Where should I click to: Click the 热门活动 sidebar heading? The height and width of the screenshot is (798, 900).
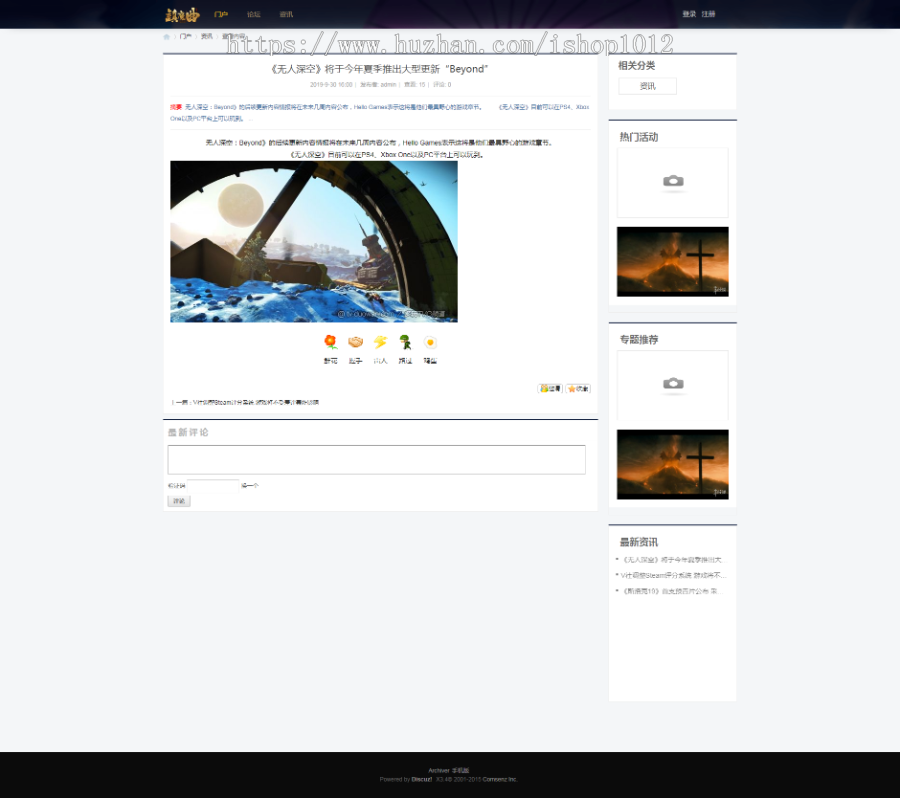[x=639, y=137]
